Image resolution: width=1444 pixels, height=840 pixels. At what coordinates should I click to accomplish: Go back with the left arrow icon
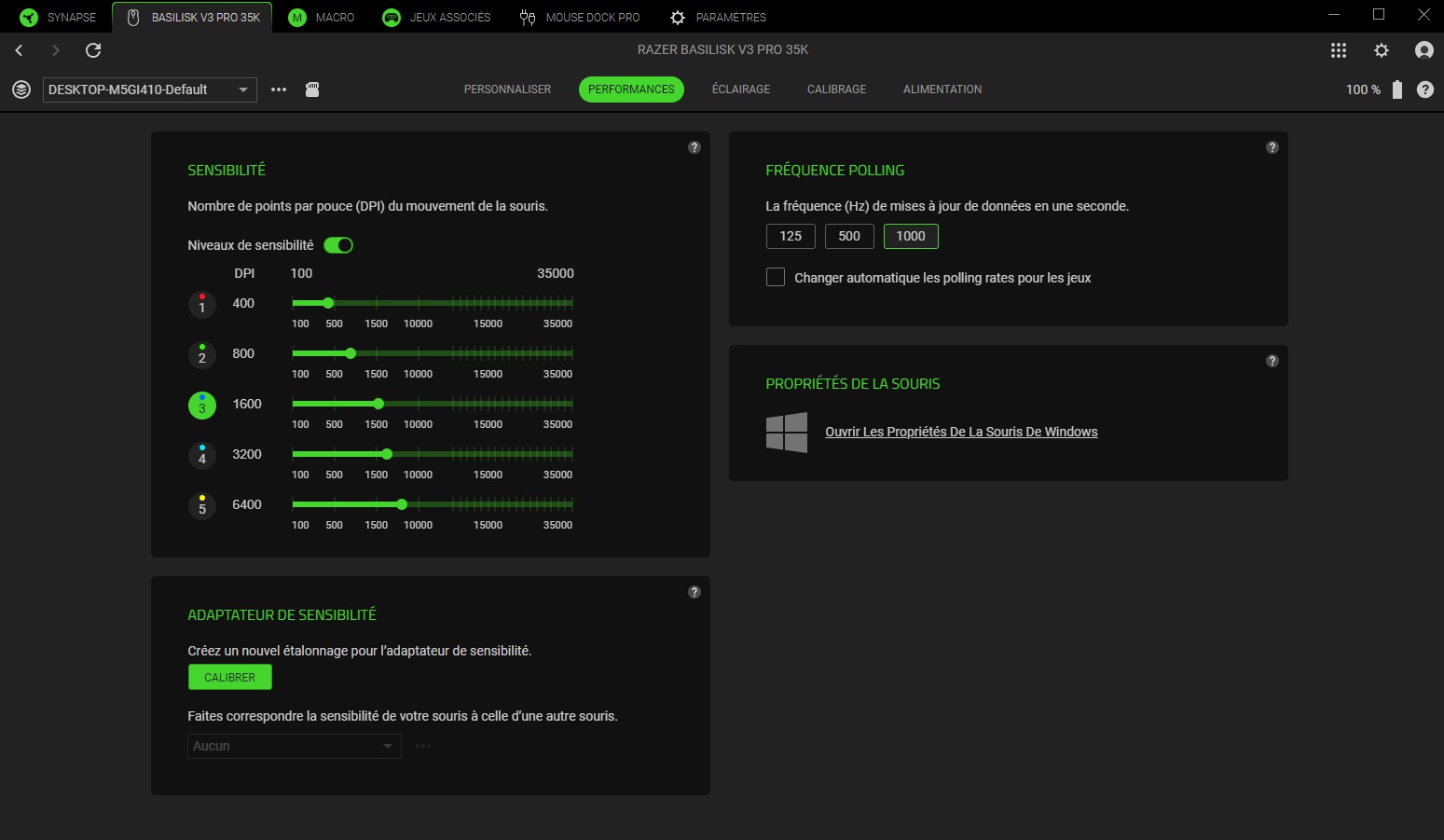(20, 50)
